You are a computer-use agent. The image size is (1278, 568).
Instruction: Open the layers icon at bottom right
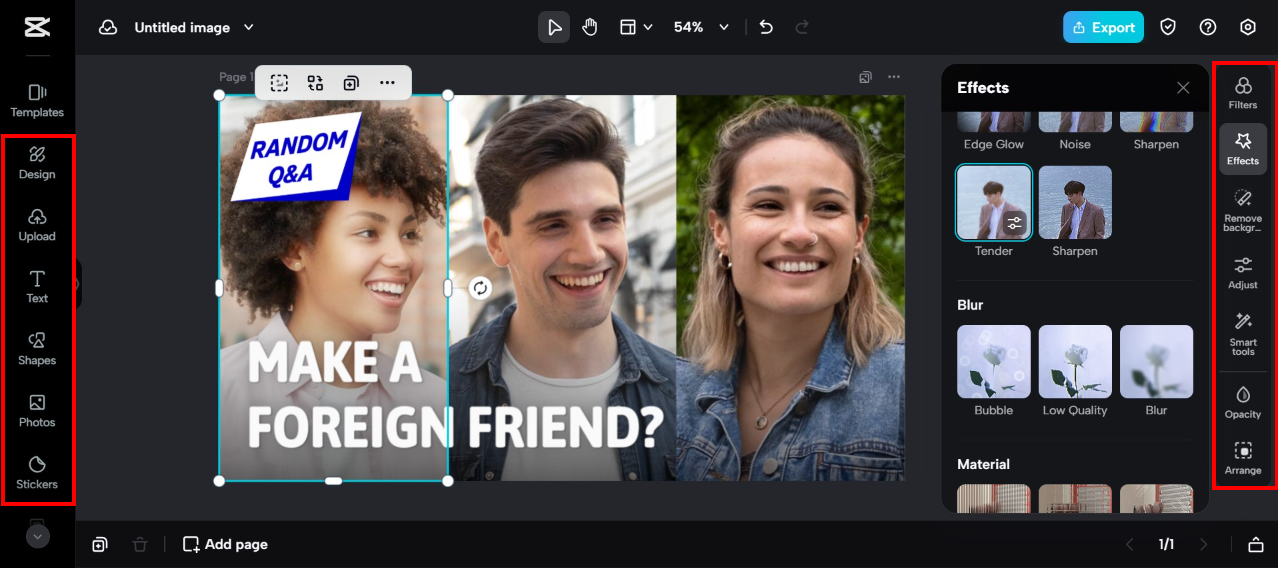[1256, 544]
